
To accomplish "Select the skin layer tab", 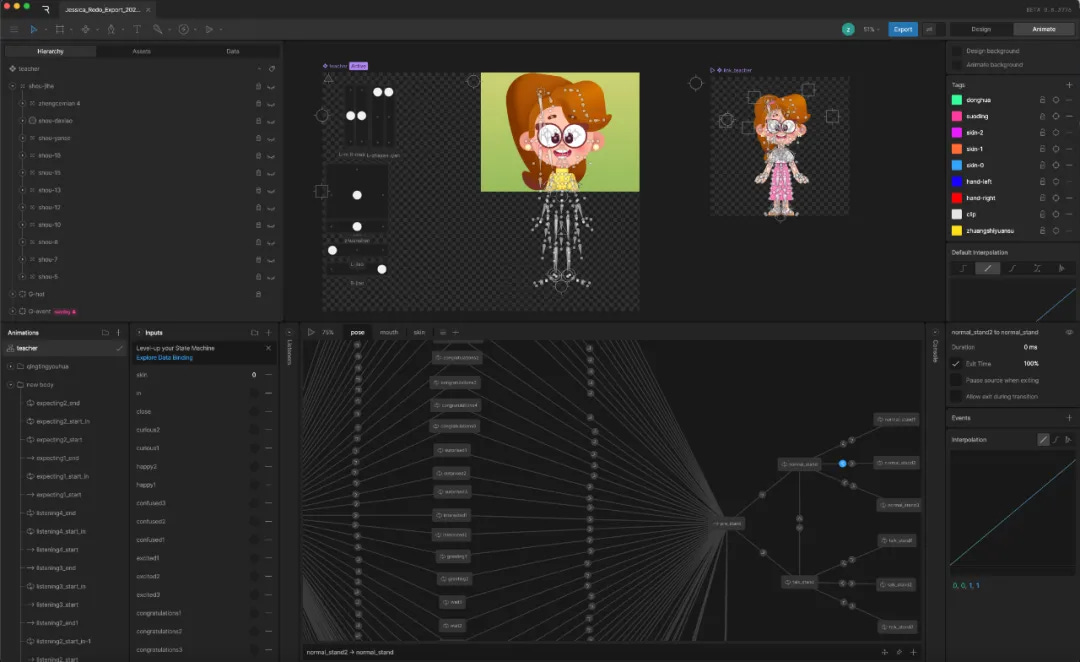I will [x=419, y=332].
